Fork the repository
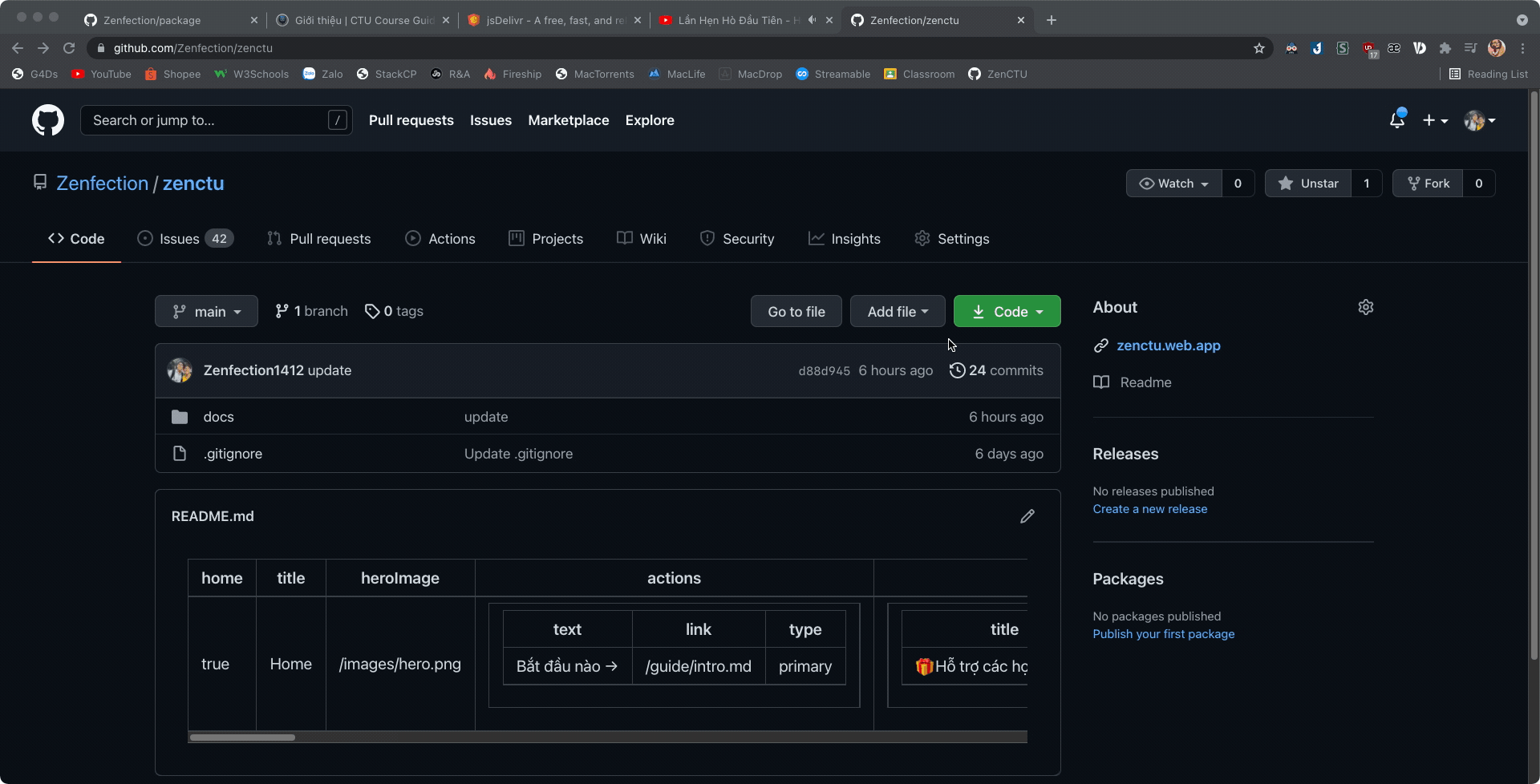This screenshot has height=784, width=1540. (x=1428, y=184)
